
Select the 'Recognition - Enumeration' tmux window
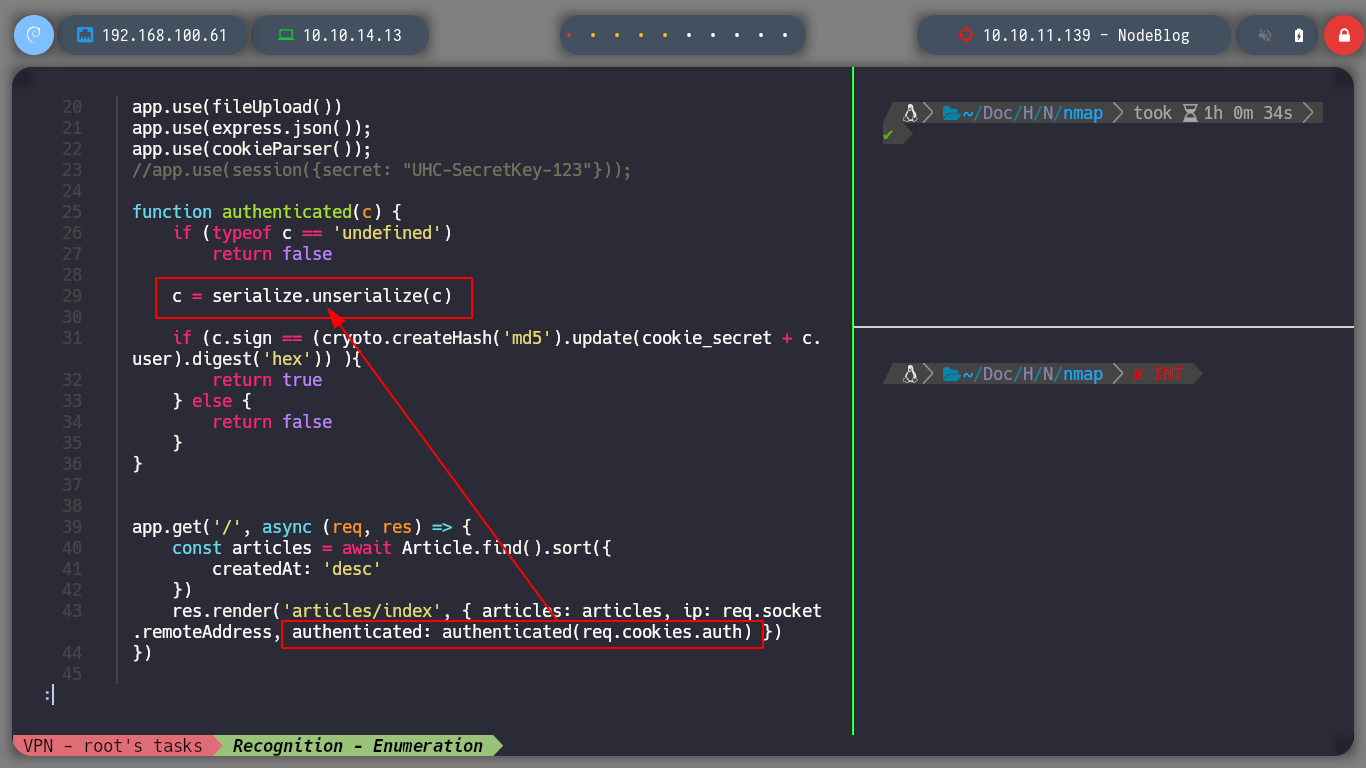[358, 746]
